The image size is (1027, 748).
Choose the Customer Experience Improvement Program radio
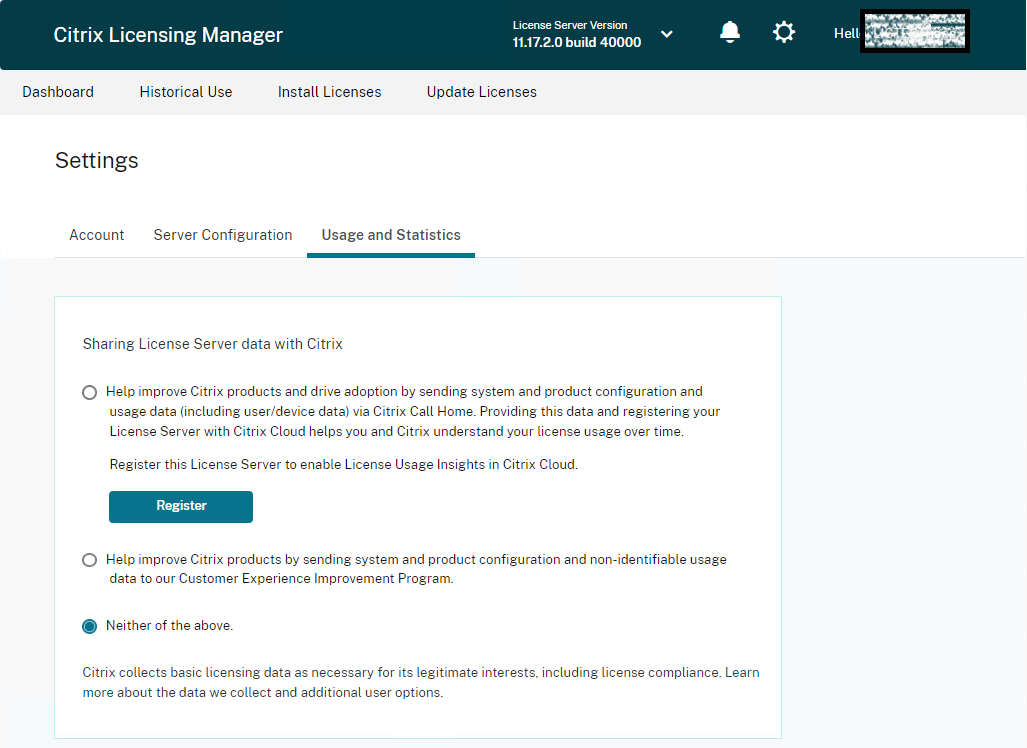coord(90,560)
